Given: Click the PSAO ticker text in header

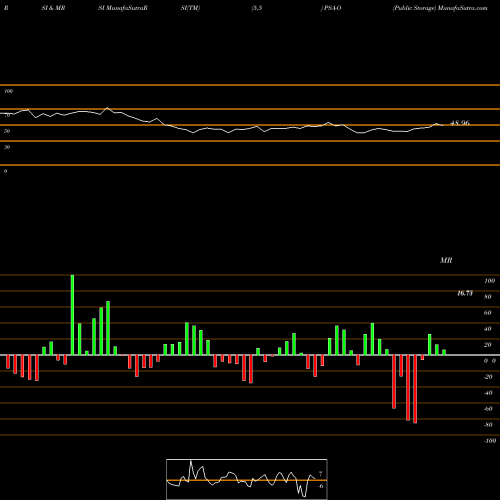Looking at the screenshot, I should (x=332, y=8).
